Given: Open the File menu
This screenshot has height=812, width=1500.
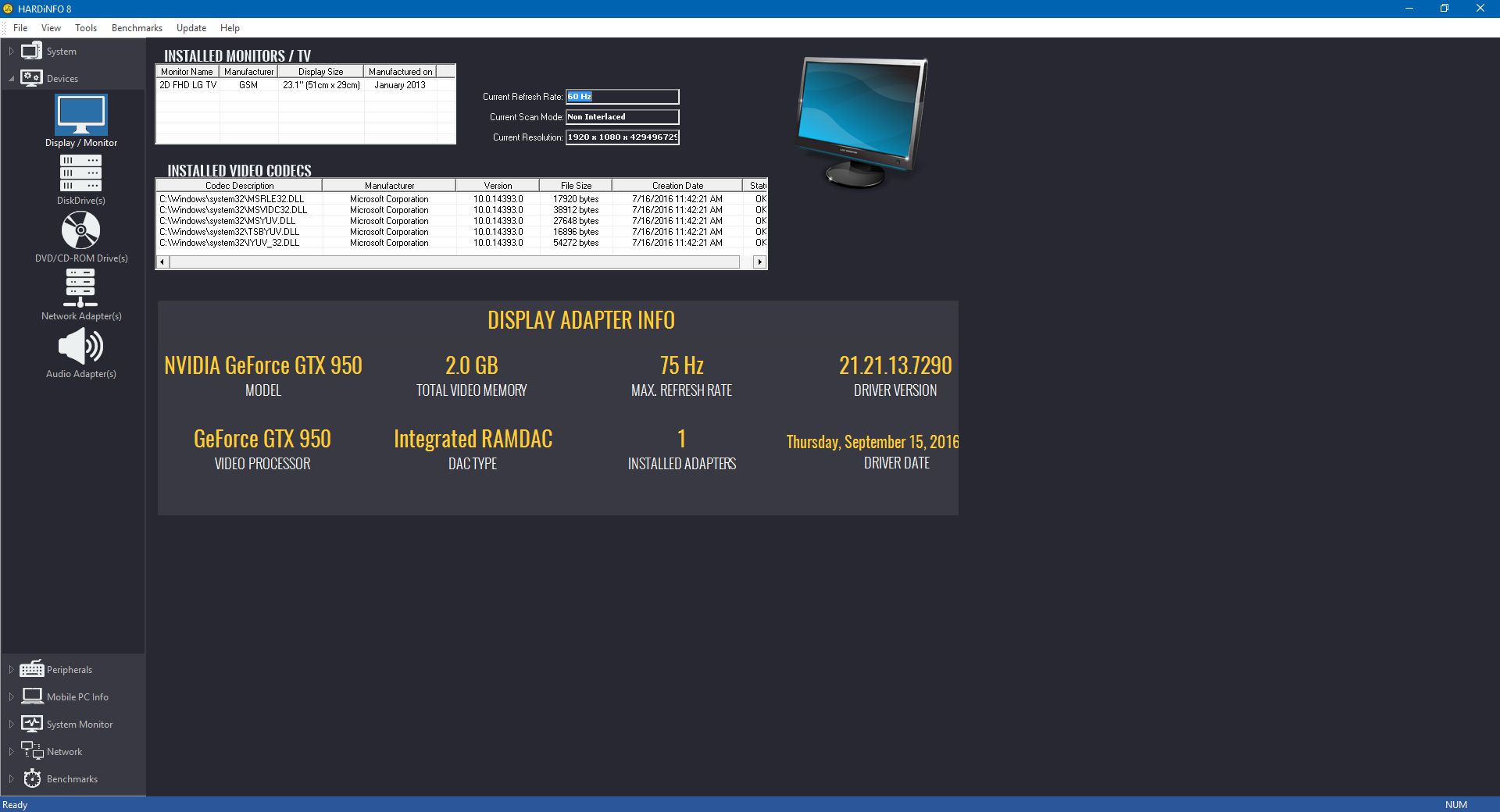Looking at the screenshot, I should click(x=20, y=28).
